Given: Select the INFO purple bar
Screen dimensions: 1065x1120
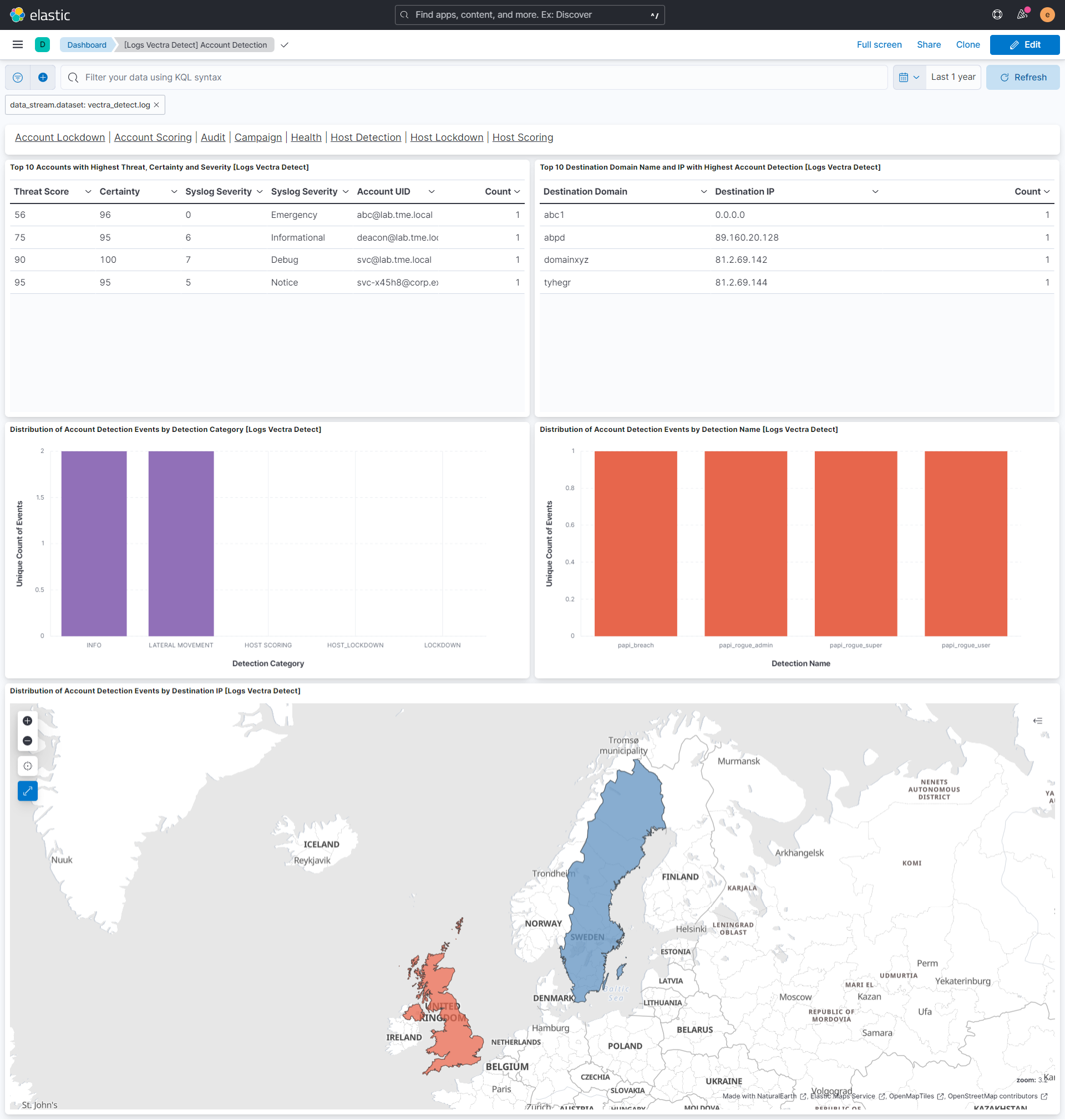Looking at the screenshot, I should click(94, 543).
